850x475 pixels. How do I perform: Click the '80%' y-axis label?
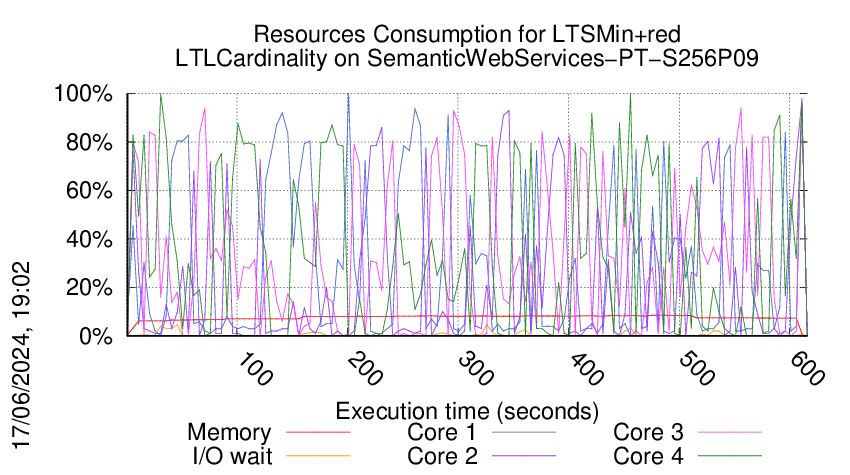tap(89, 143)
